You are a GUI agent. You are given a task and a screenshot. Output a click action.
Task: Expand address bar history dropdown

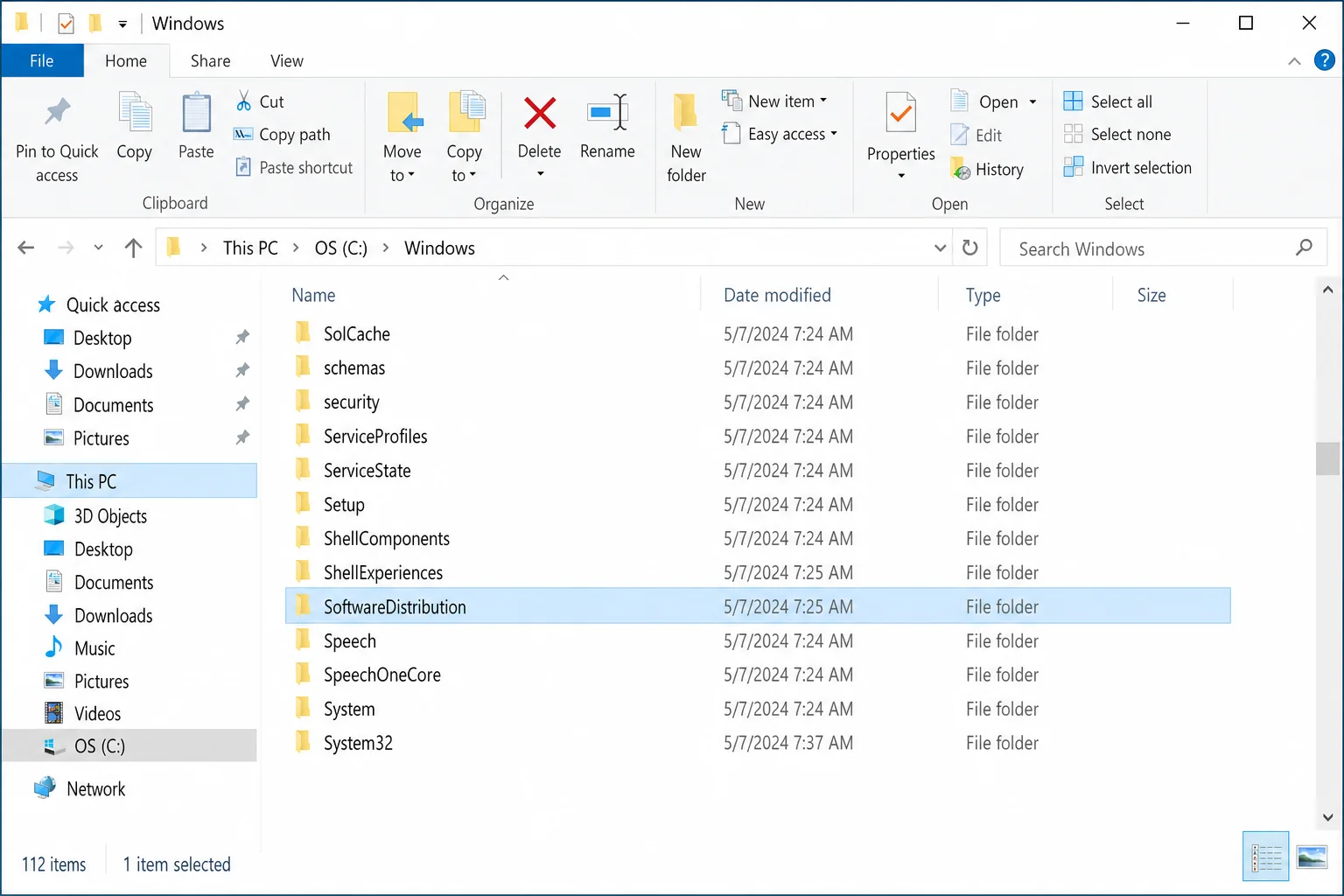[x=941, y=248]
